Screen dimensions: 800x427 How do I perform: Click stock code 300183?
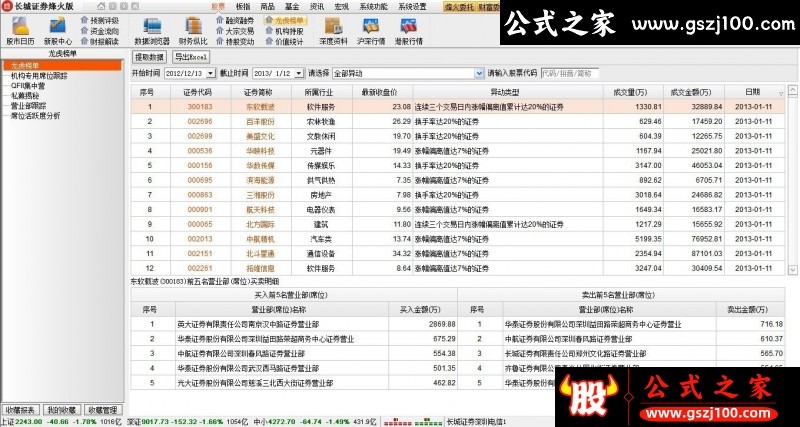pyautogui.click(x=200, y=107)
